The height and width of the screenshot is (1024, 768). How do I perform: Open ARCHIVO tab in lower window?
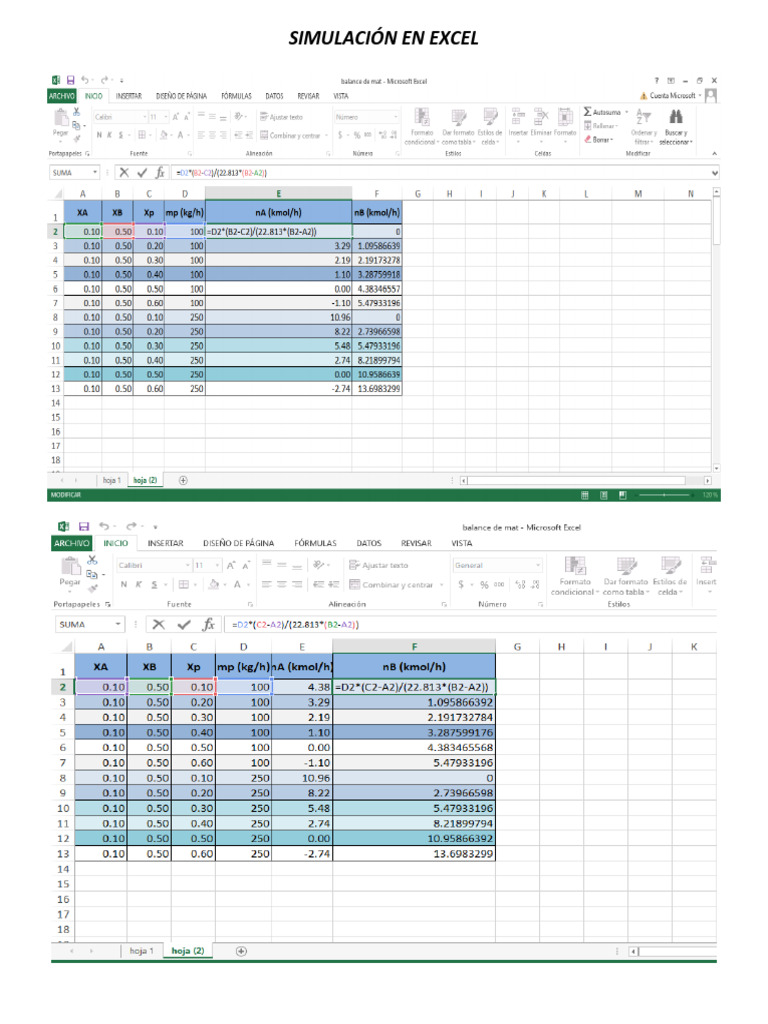pos(71,543)
